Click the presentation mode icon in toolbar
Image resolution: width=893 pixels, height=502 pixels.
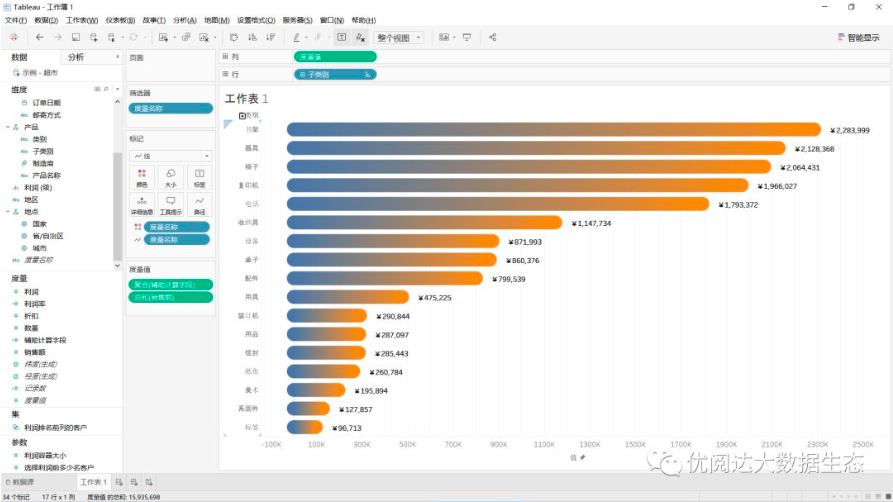point(466,37)
